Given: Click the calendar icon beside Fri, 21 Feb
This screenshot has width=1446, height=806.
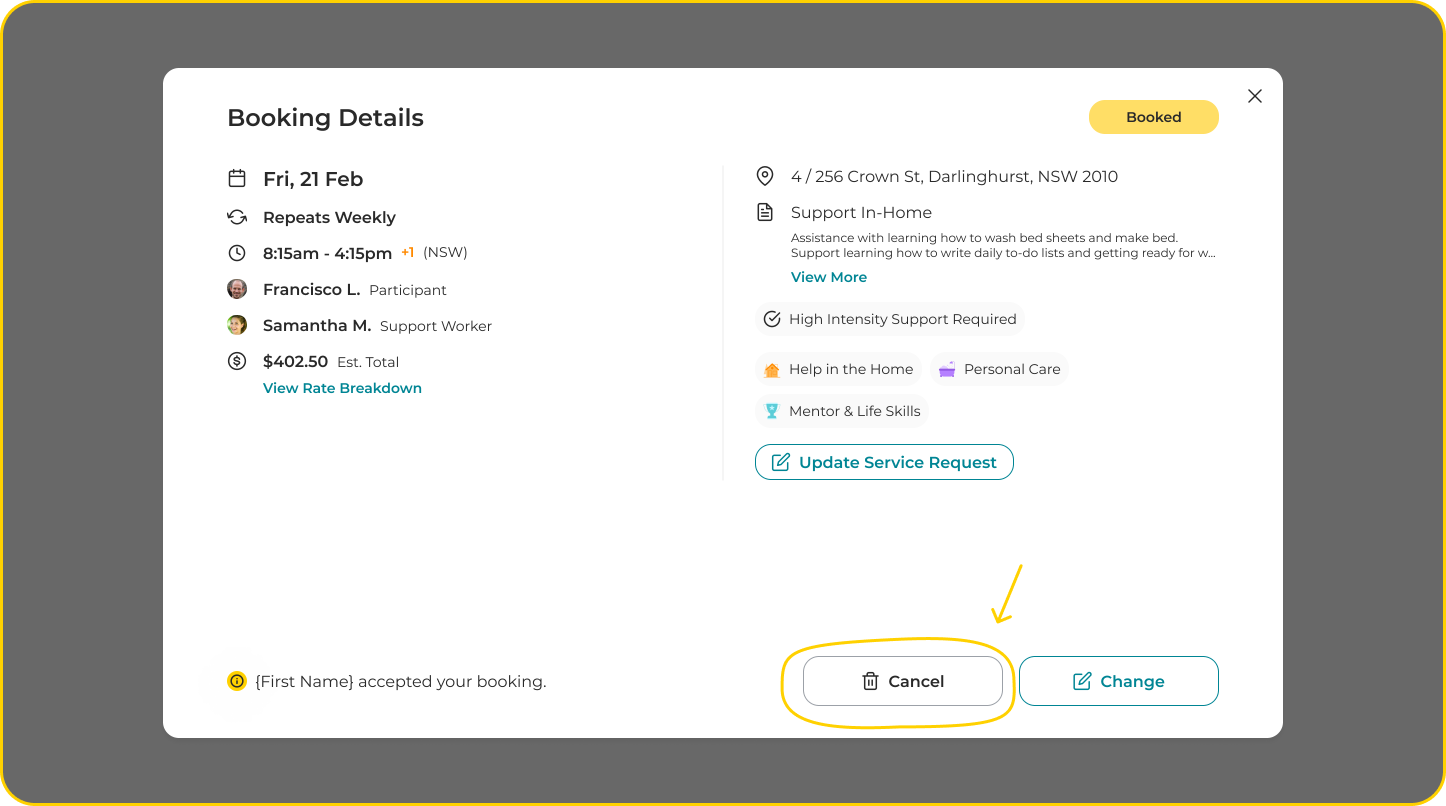Looking at the screenshot, I should click(237, 179).
